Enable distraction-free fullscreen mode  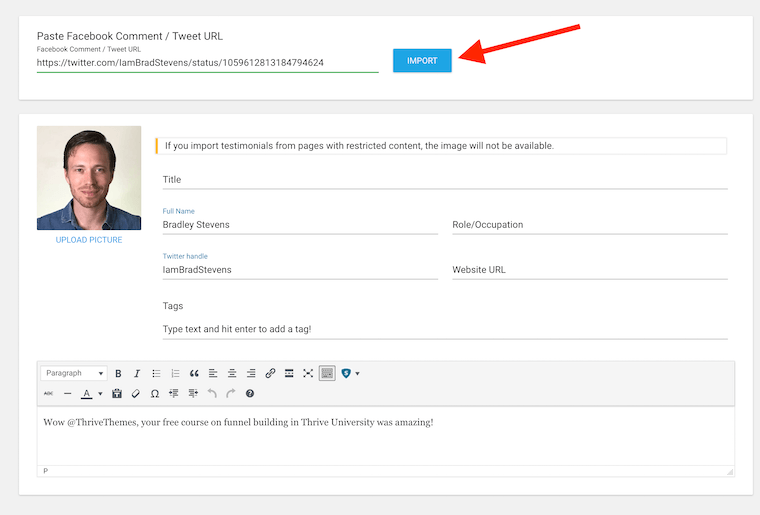pos(308,374)
